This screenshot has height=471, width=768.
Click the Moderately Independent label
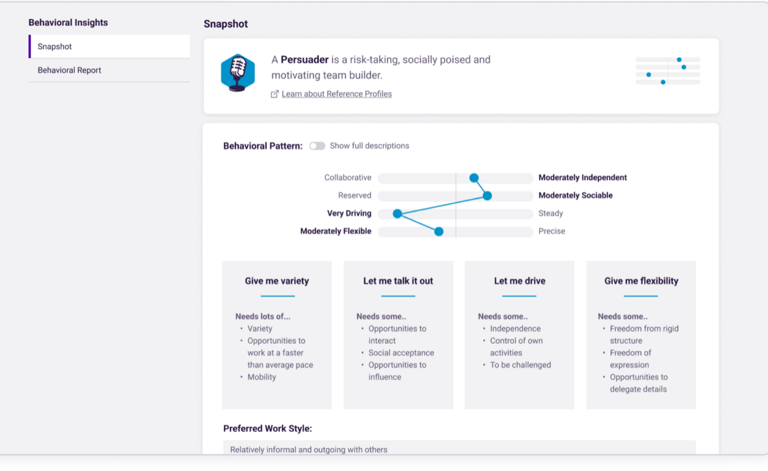click(x=583, y=178)
